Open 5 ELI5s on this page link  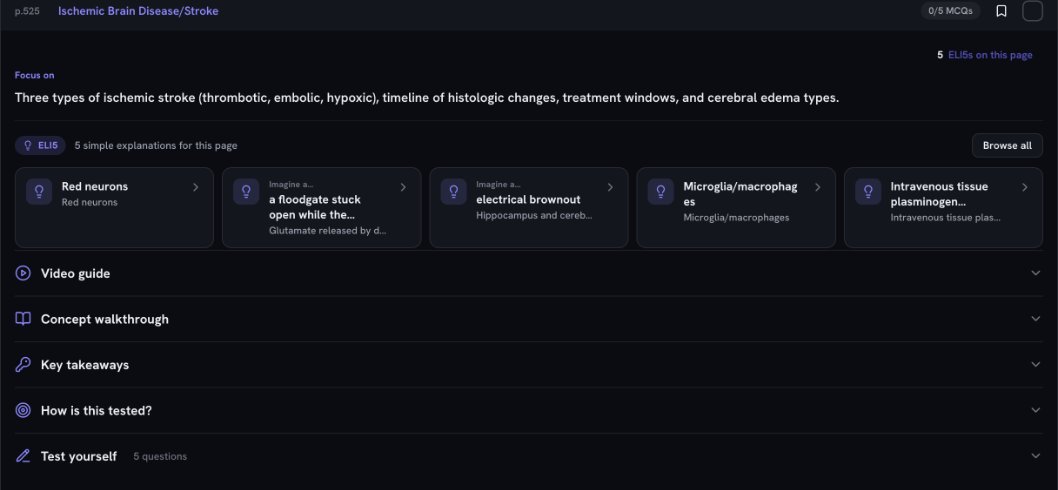click(x=984, y=55)
